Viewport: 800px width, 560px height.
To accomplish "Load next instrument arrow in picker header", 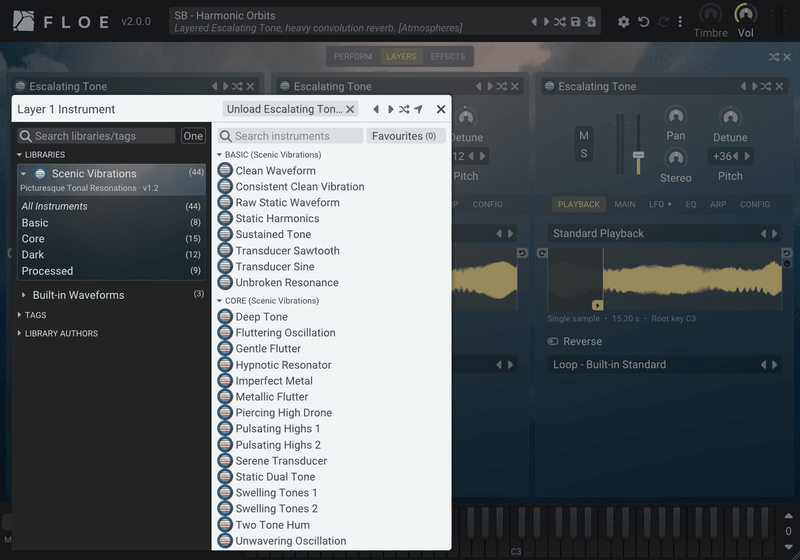I will point(390,109).
